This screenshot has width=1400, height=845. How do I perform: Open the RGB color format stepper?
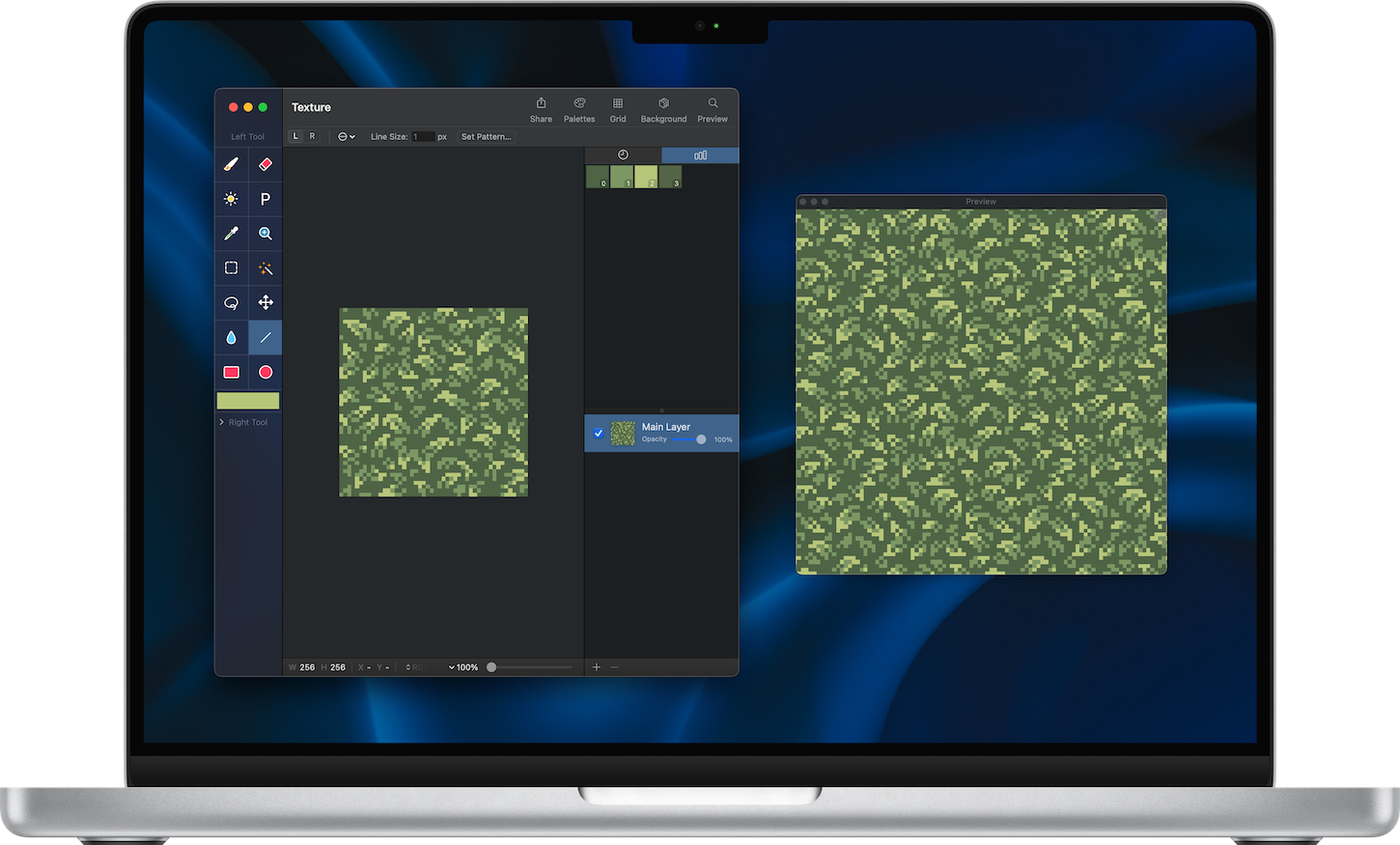click(x=415, y=667)
